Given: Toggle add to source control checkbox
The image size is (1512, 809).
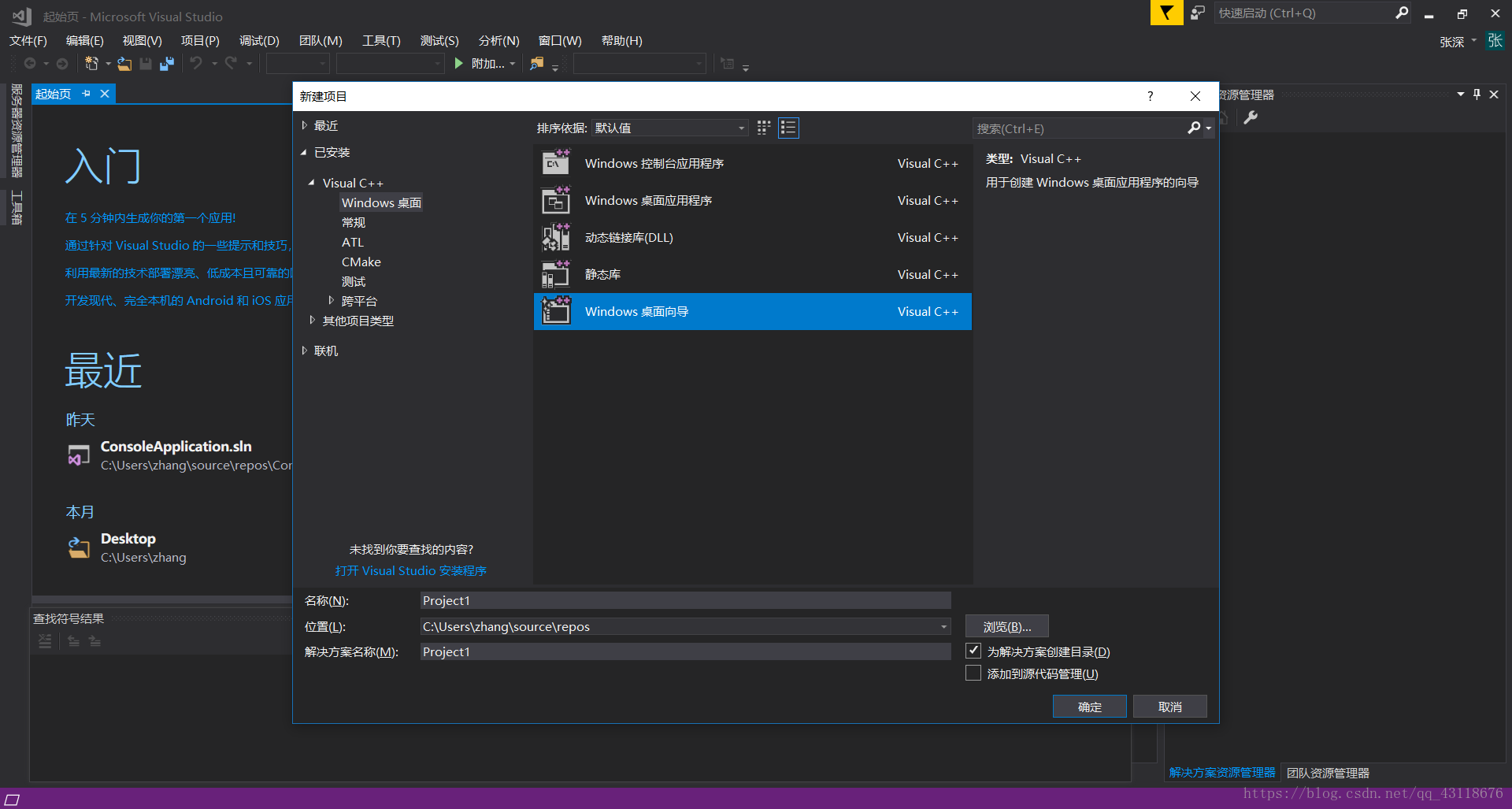Looking at the screenshot, I should [973, 673].
